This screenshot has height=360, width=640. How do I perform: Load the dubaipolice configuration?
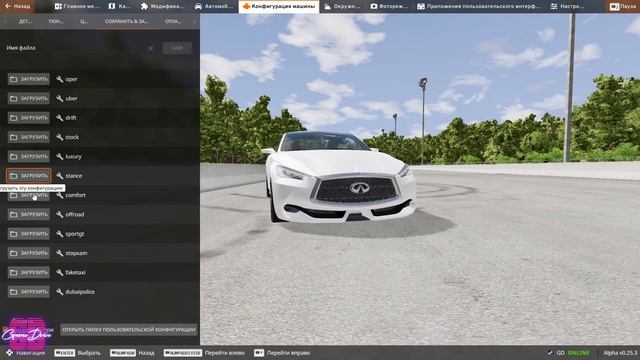click(x=29, y=292)
